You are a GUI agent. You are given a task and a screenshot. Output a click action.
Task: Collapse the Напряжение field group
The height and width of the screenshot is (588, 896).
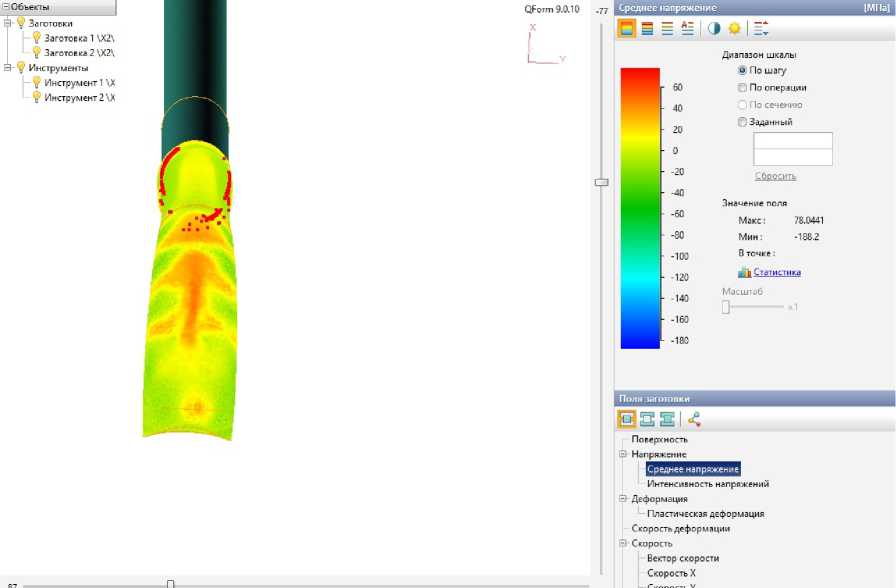(622, 454)
